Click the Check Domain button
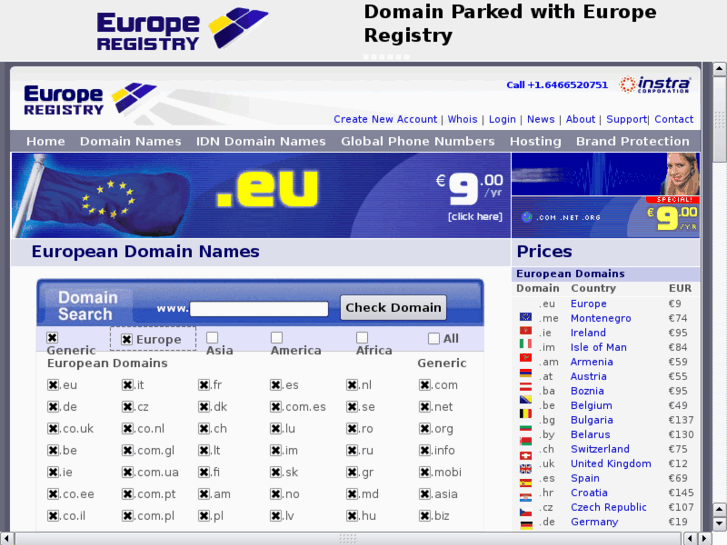 coord(393,308)
